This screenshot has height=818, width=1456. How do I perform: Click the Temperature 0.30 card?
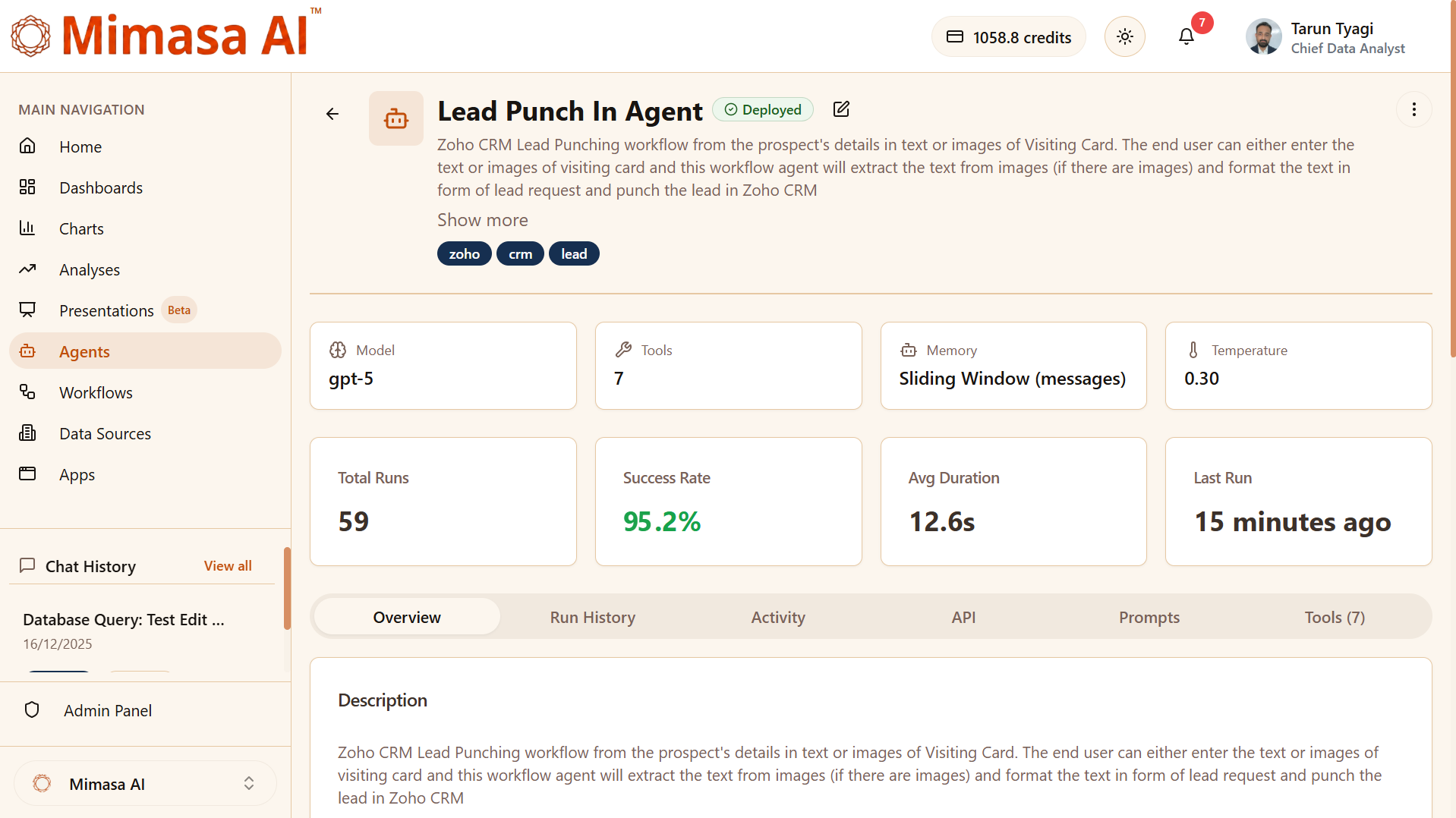1299,366
